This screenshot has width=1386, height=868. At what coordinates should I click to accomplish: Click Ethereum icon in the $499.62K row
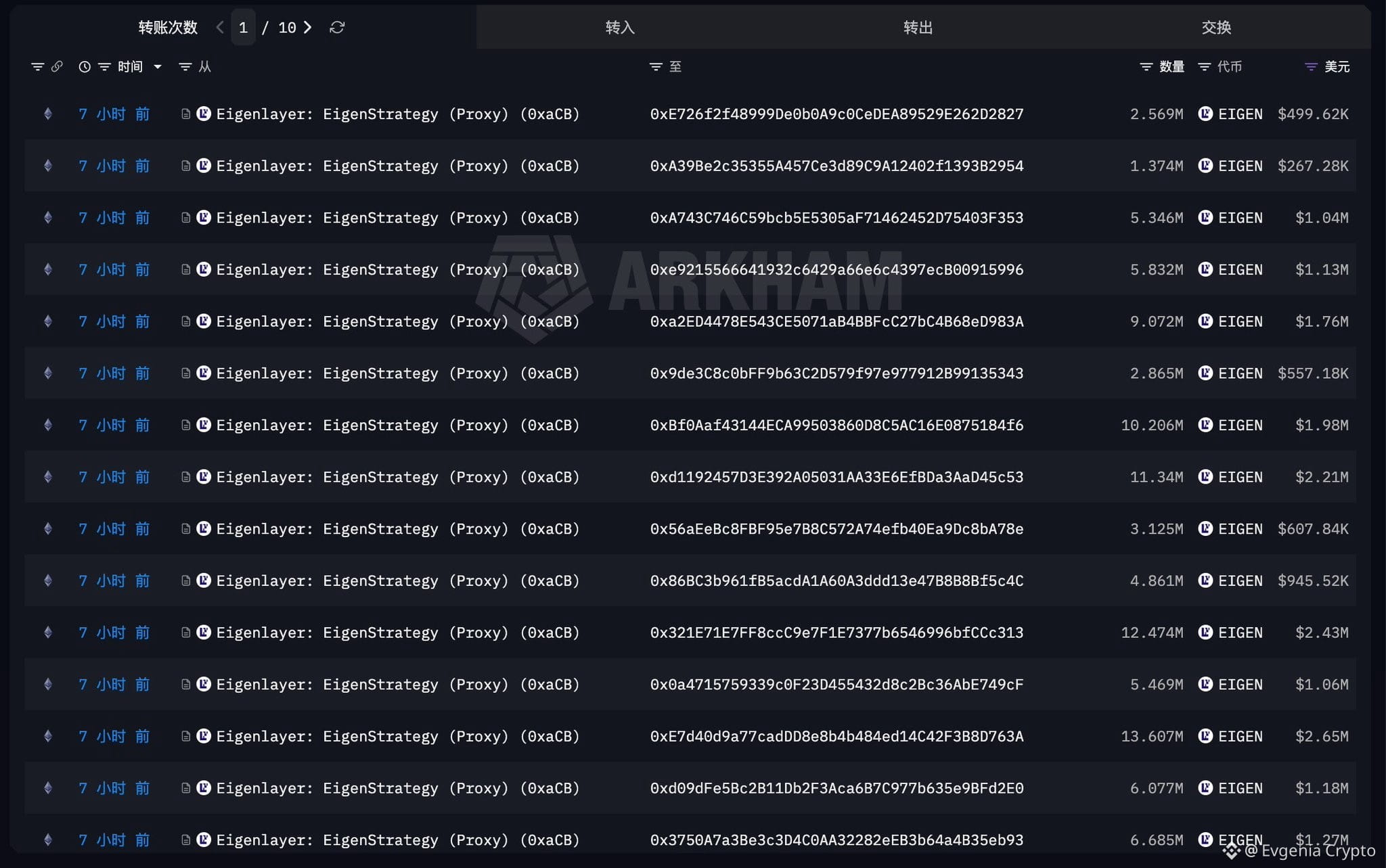pyautogui.click(x=48, y=114)
